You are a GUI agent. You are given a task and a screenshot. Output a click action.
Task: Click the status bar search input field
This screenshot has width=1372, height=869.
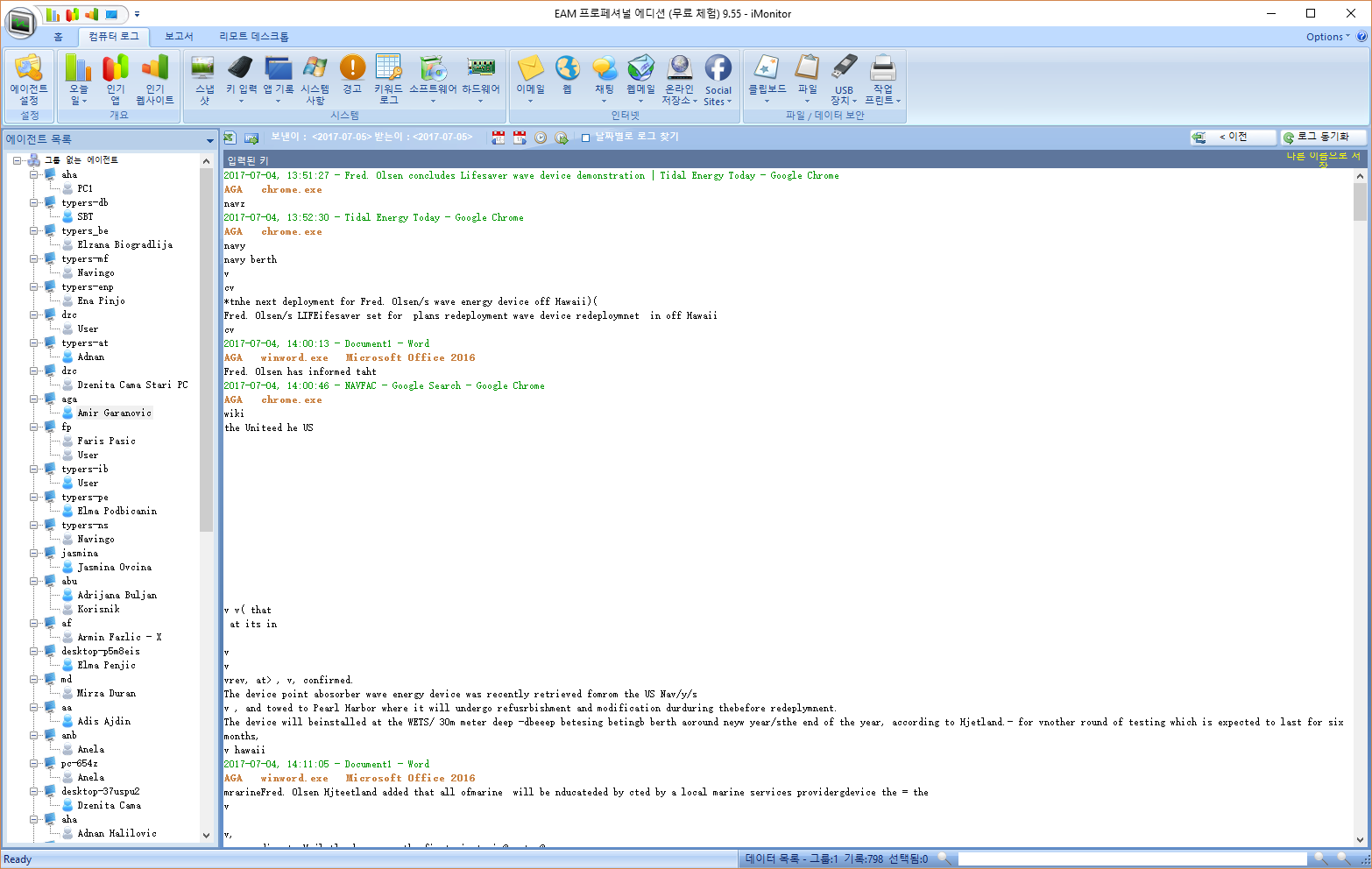(1132, 858)
